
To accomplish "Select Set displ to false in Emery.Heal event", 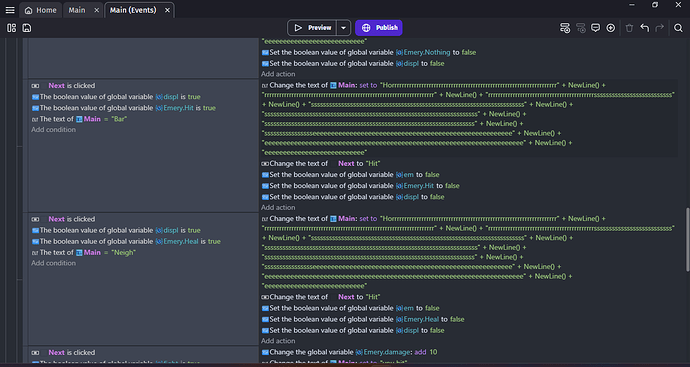I will point(353,330).
